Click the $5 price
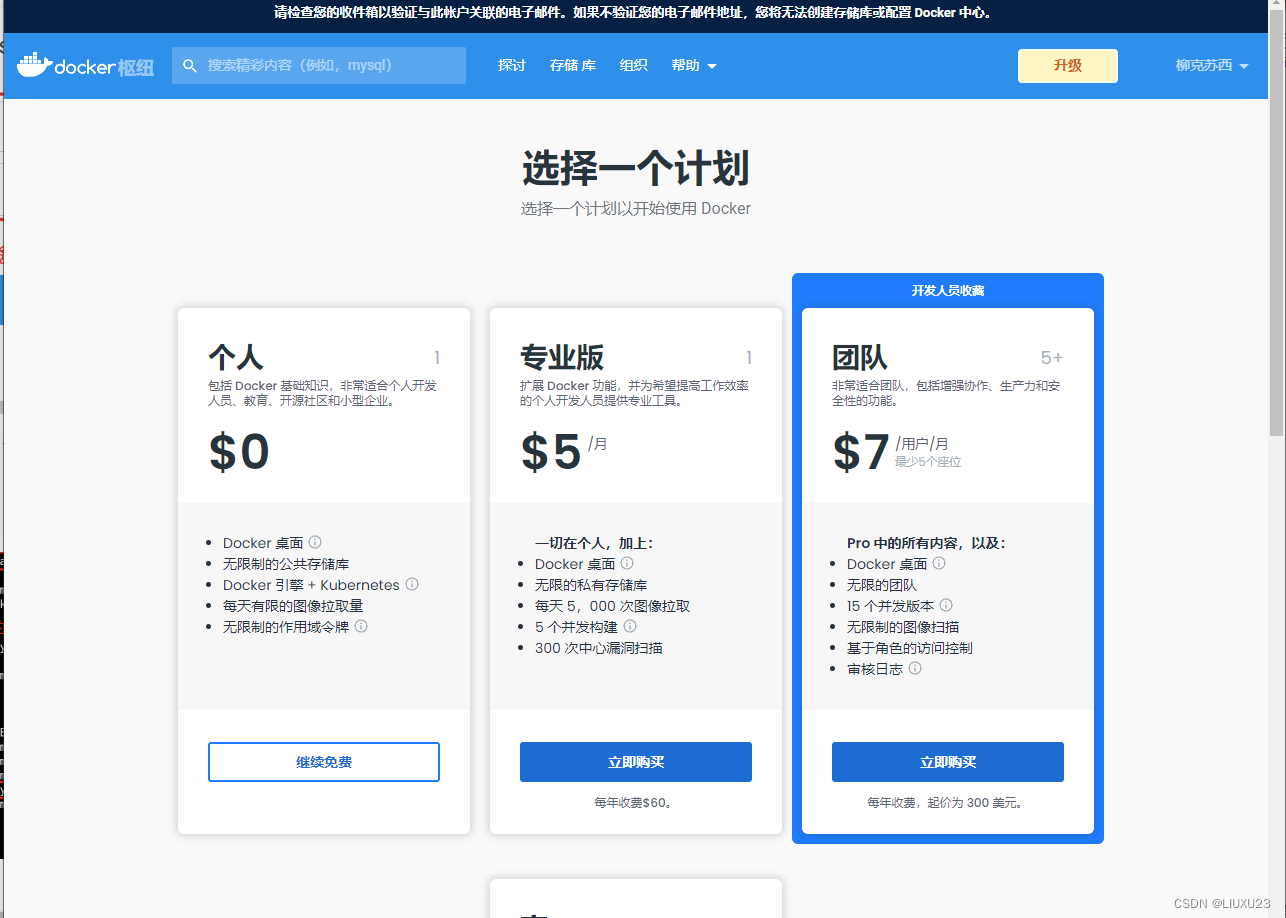The height and width of the screenshot is (918, 1286). [551, 452]
